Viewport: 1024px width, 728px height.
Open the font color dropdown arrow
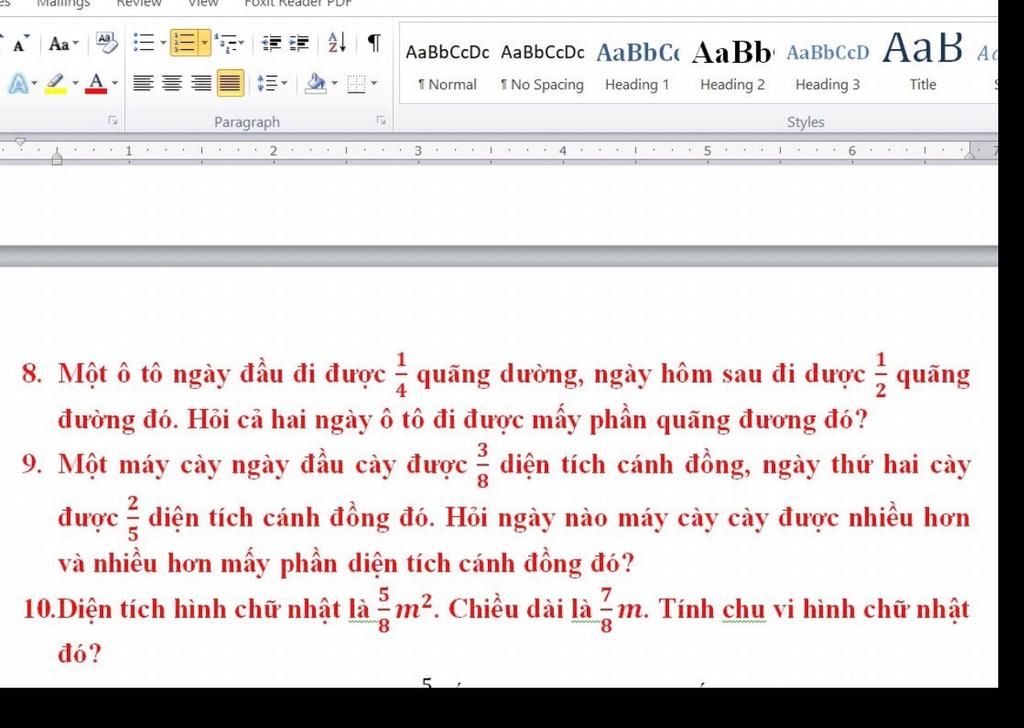pos(115,84)
